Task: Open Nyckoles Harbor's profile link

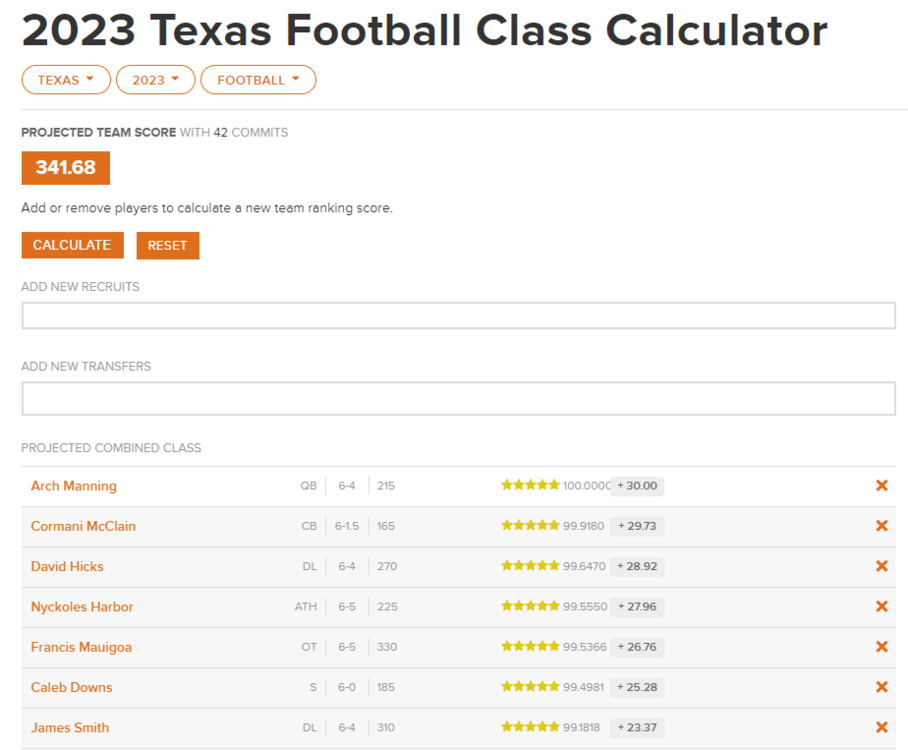Action: [x=82, y=607]
